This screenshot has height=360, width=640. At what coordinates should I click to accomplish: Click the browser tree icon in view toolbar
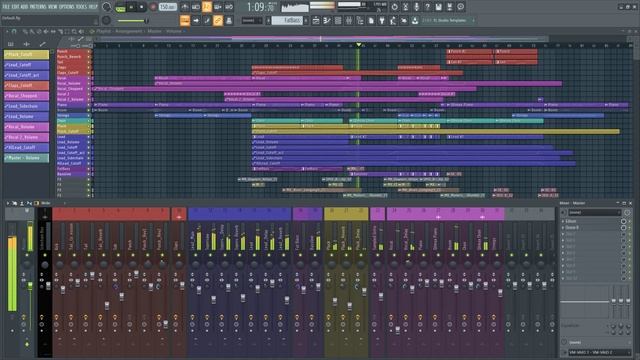point(360,20)
